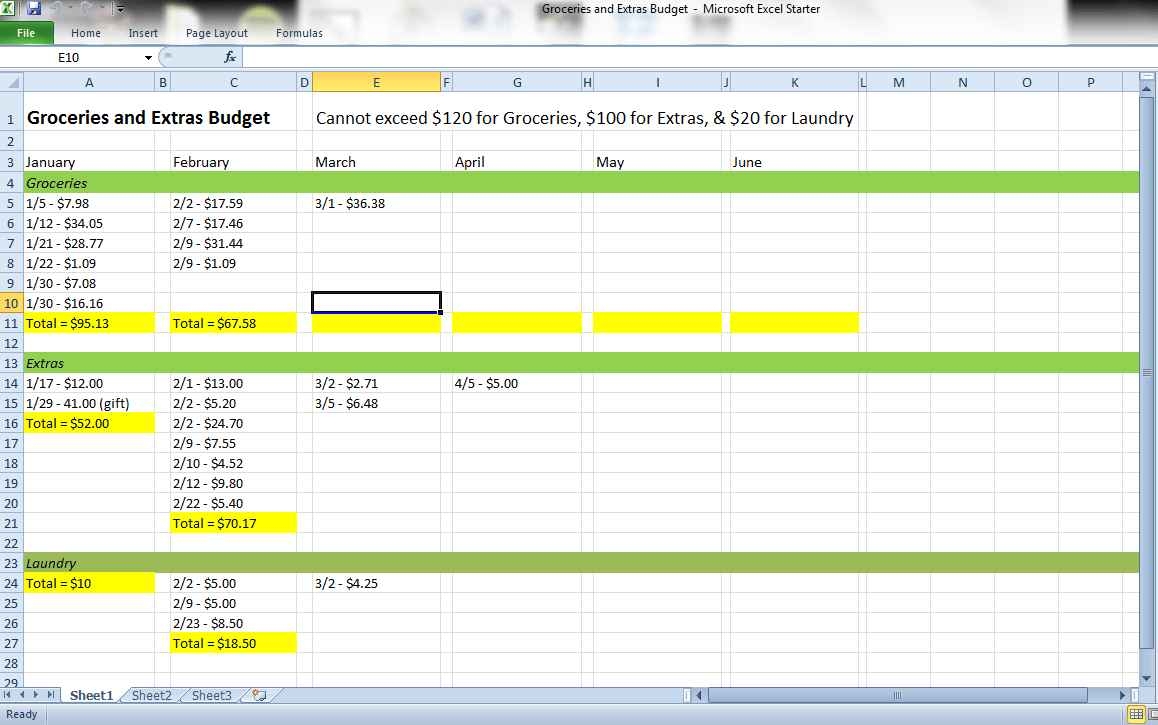Open the Customize Quick Access Toolbar dropdown
Viewport: 1158px width, 725px height.
coord(118,9)
